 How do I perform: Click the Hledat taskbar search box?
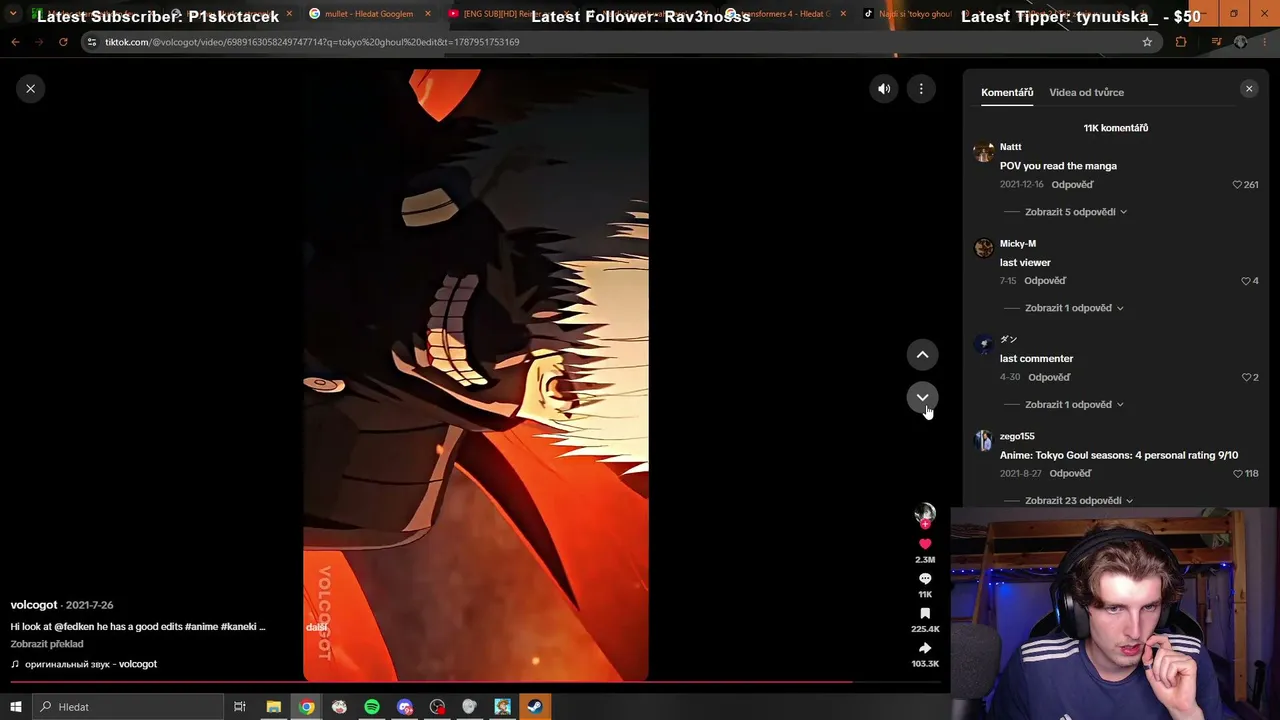128,707
